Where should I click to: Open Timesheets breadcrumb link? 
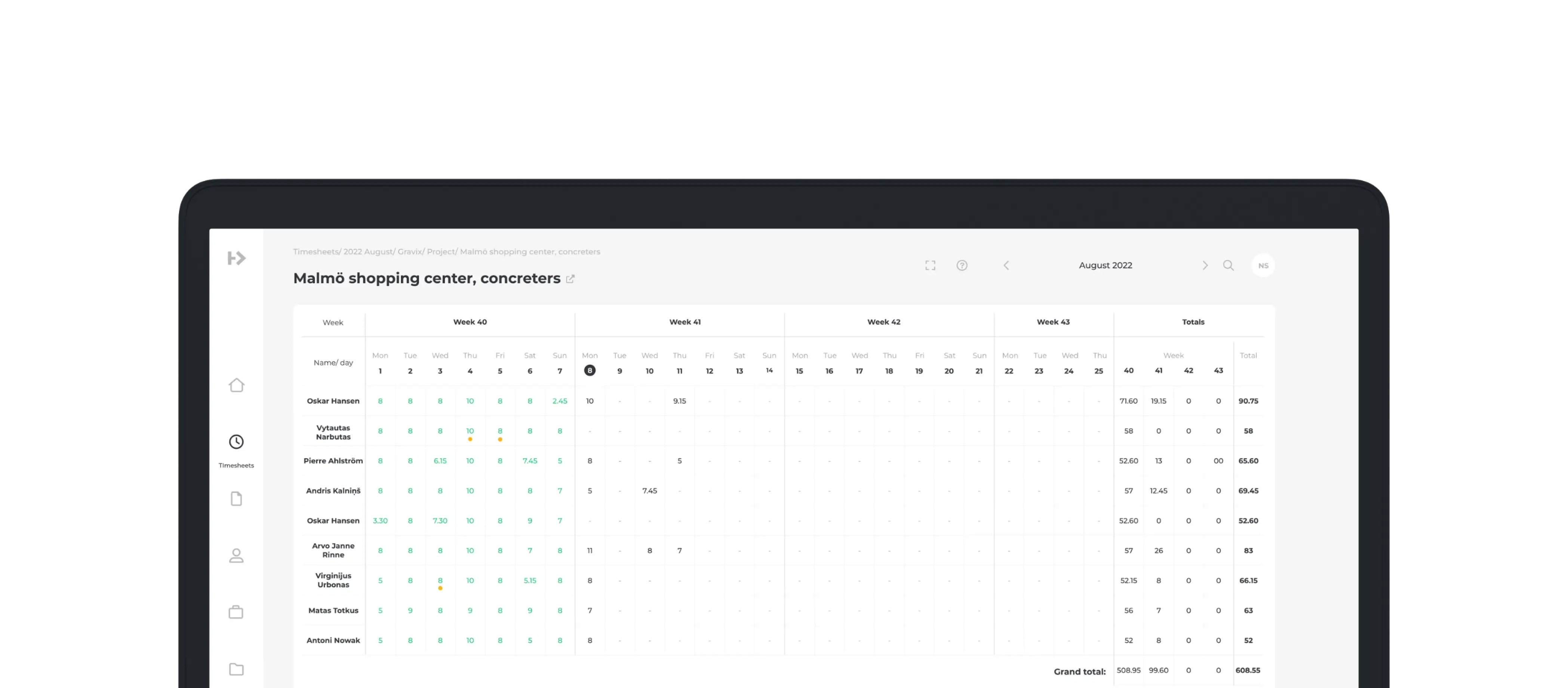point(316,251)
